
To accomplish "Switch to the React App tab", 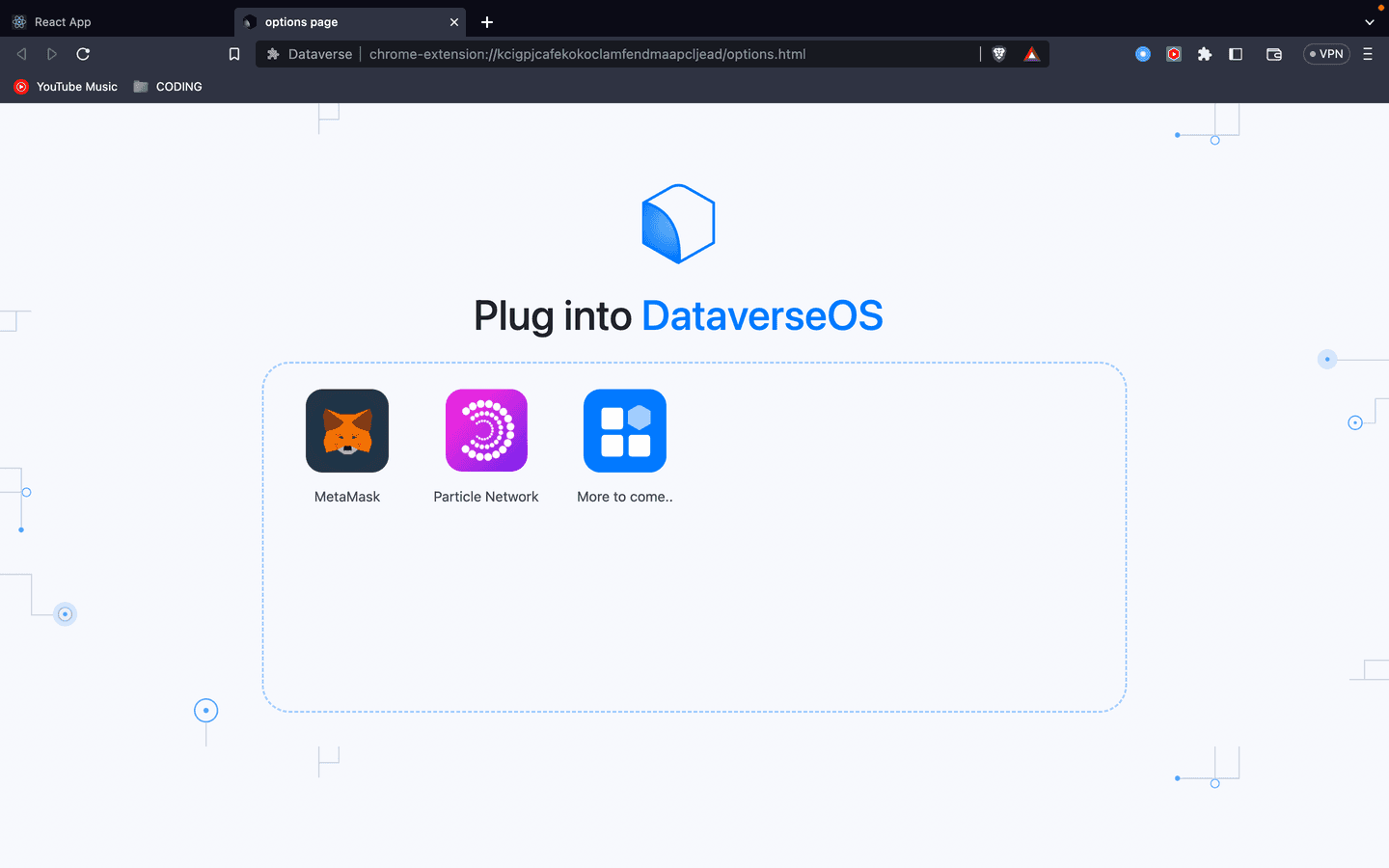I will [116, 22].
